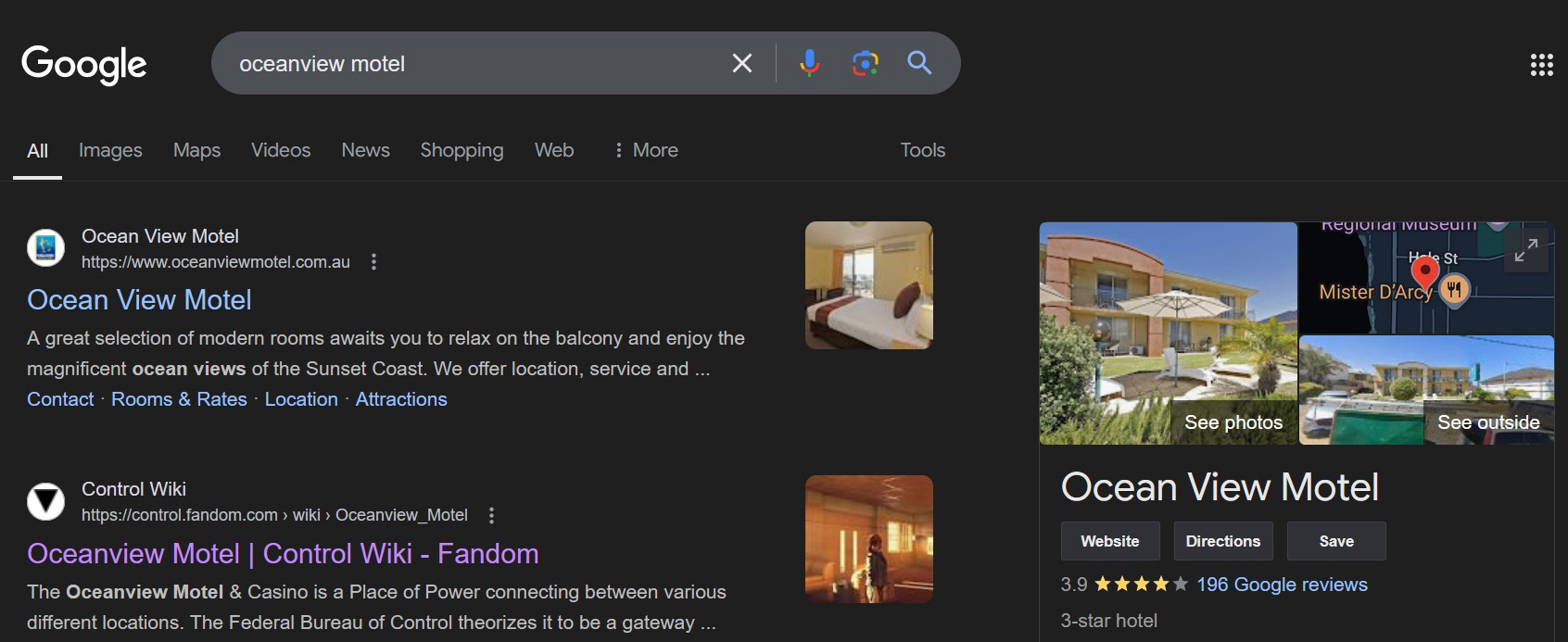This screenshot has width=1568, height=642.
Task: Expand the More search filters menu
Action: tap(646, 150)
